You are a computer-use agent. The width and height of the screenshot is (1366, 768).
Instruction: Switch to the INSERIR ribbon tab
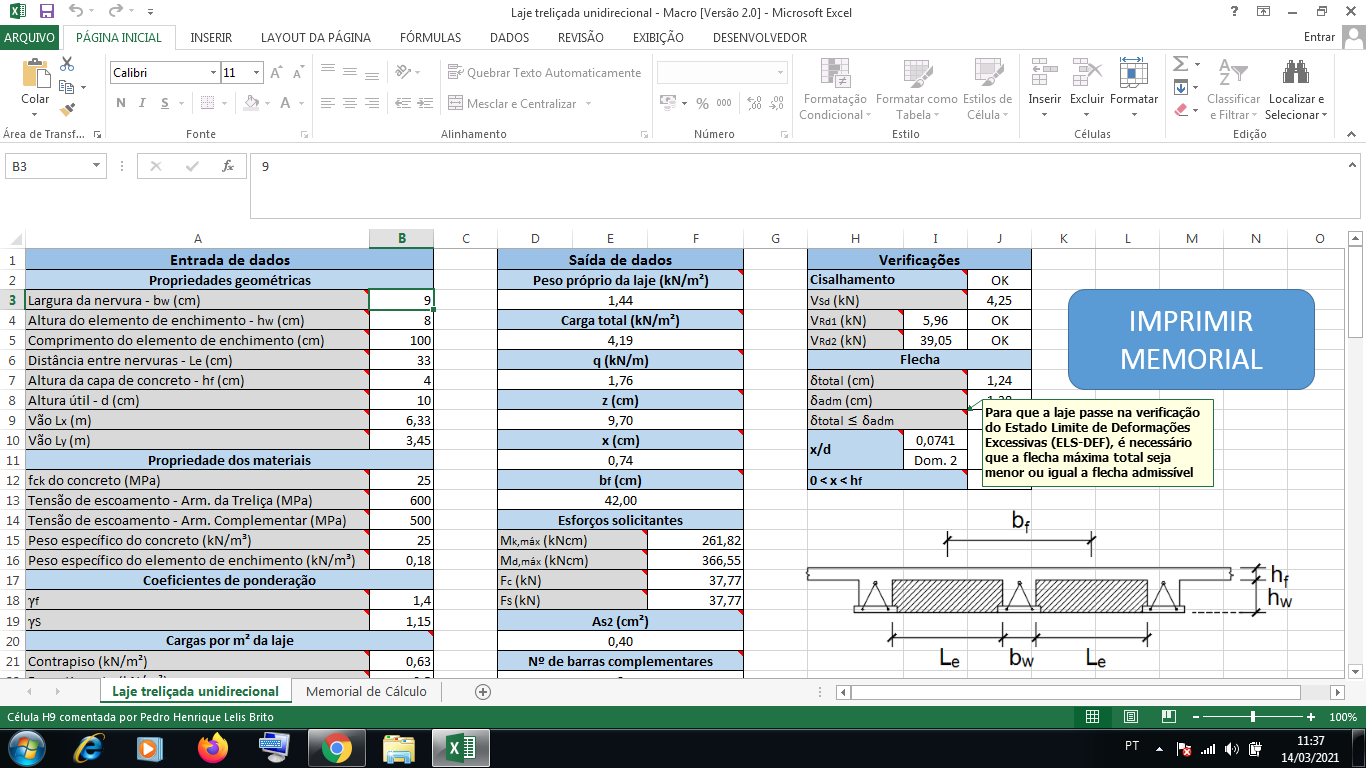(211, 37)
